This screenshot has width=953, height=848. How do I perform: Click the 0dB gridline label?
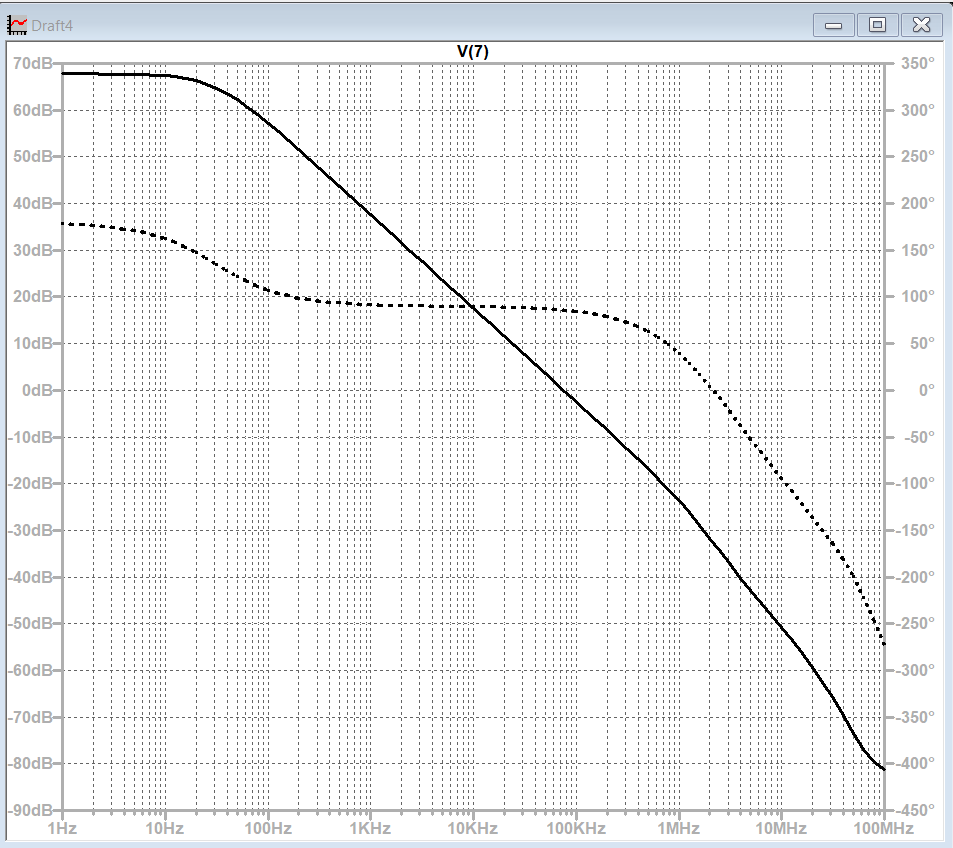pyautogui.click(x=36, y=389)
